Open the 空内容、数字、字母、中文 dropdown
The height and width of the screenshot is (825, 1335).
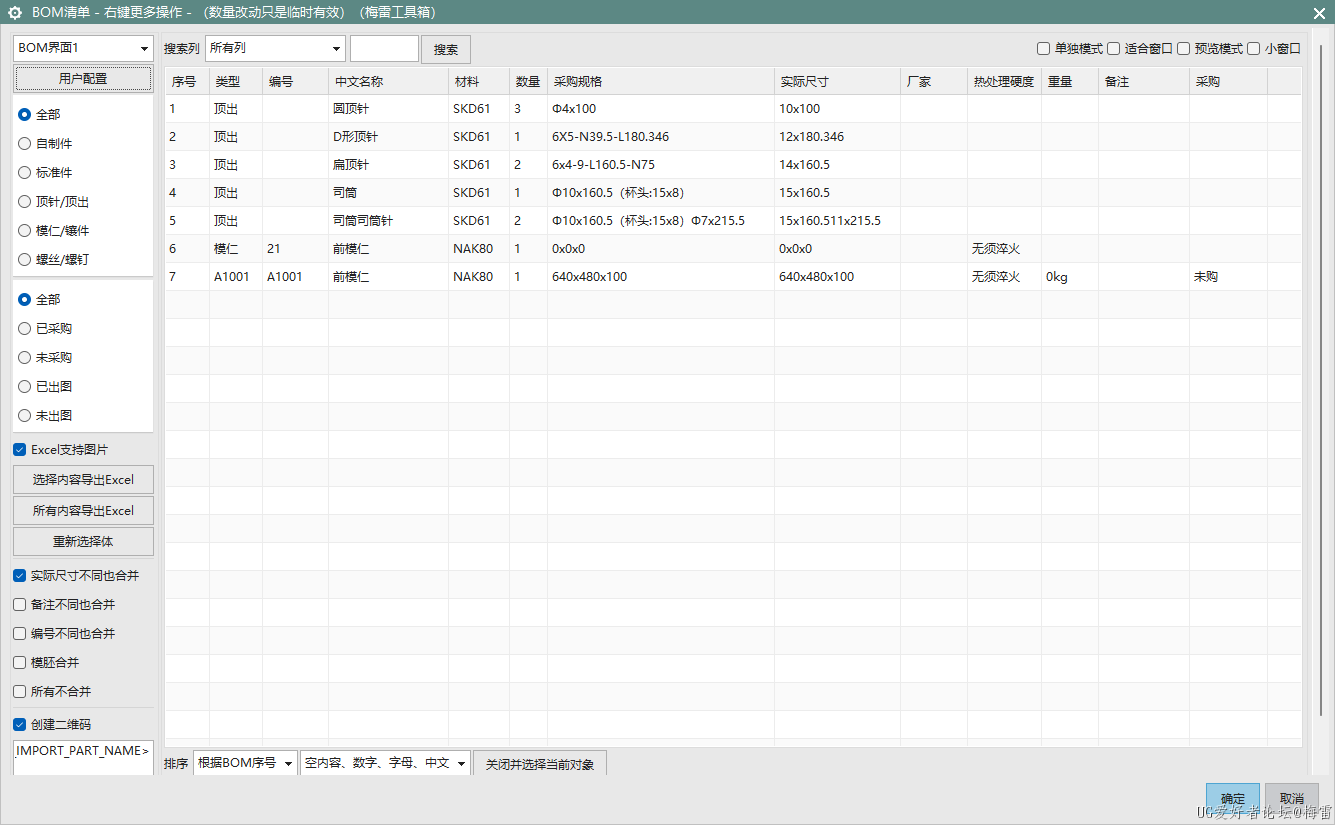385,763
